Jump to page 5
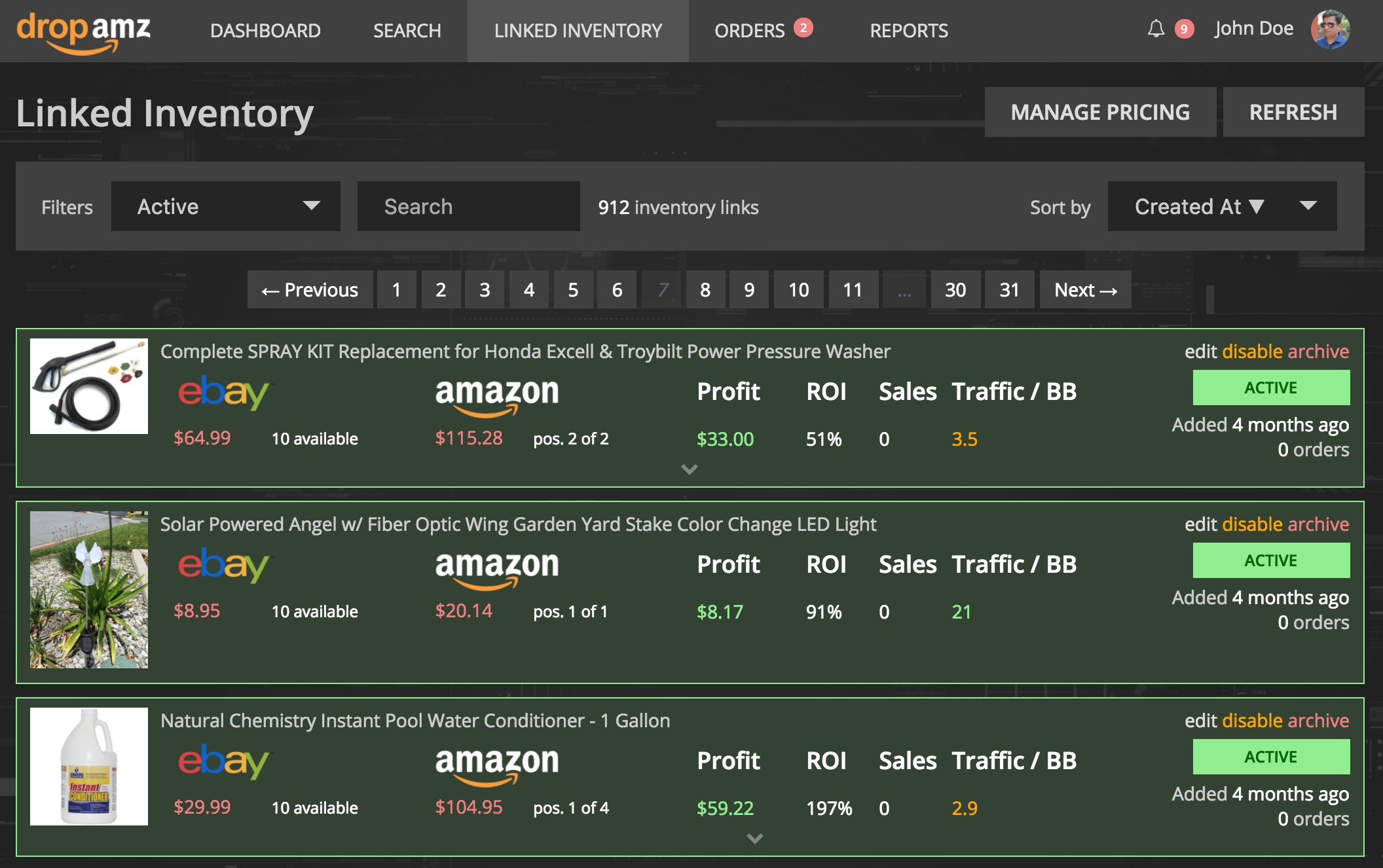This screenshot has height=868, width=1383. [573, 289]
